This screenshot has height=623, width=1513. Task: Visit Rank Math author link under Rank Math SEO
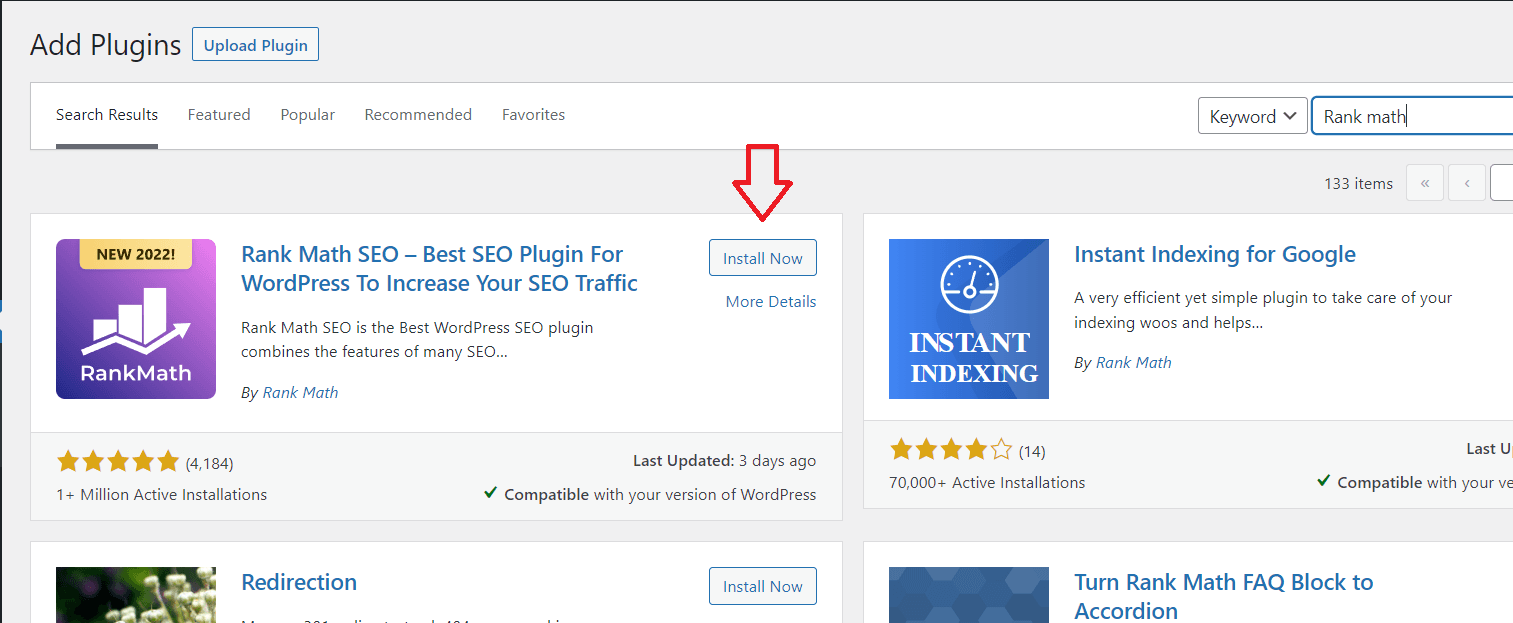click(300, 392)
